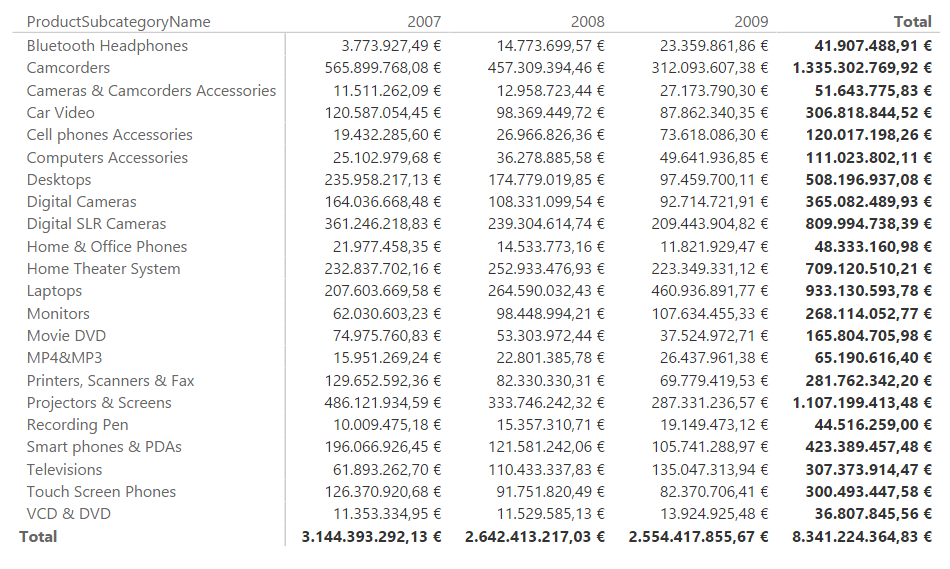
Task: Select the Digital SLR Cameras row
Action: pos(96,224)
